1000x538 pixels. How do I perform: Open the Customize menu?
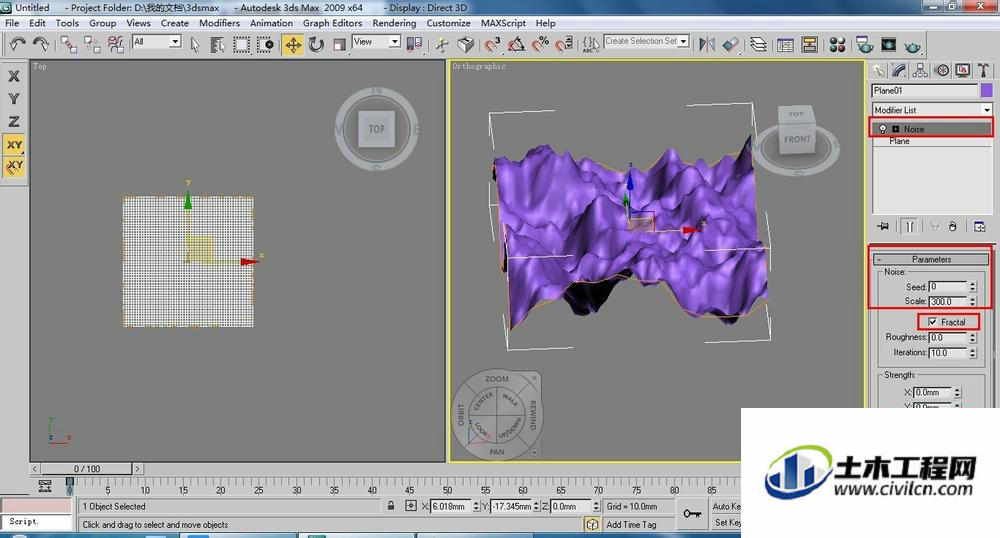tap(448, 23)
